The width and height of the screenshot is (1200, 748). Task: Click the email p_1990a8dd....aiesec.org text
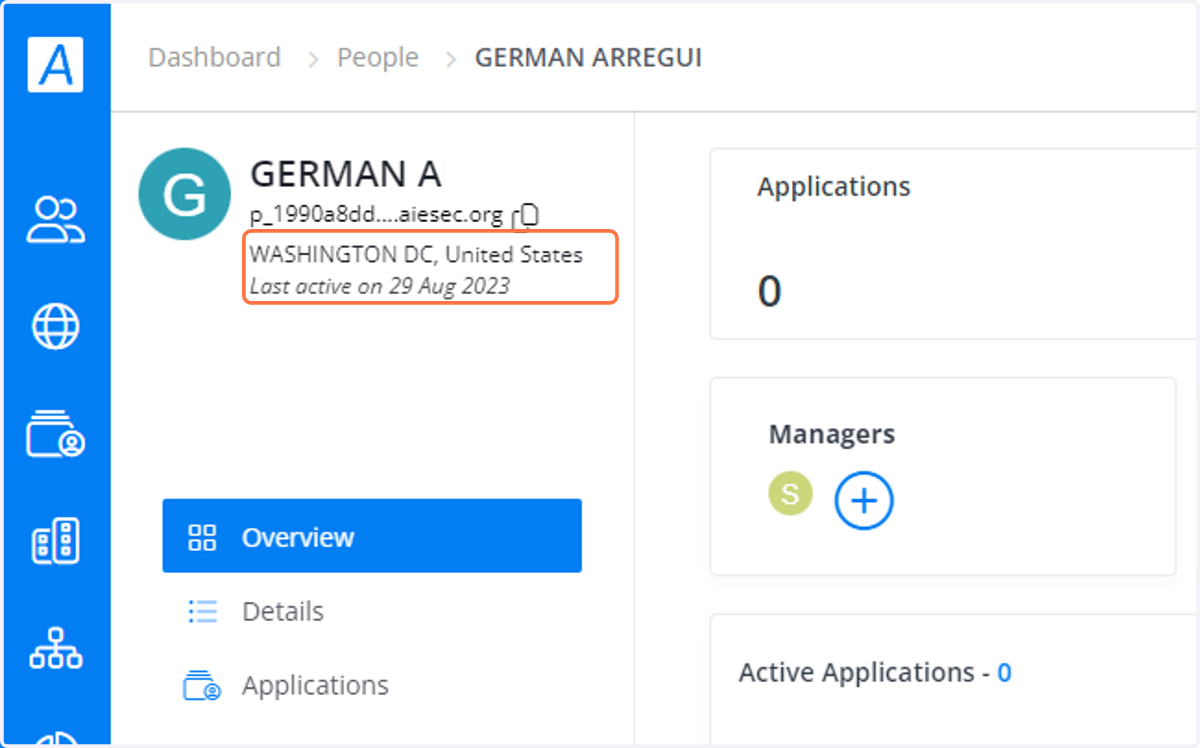[376, 215]
